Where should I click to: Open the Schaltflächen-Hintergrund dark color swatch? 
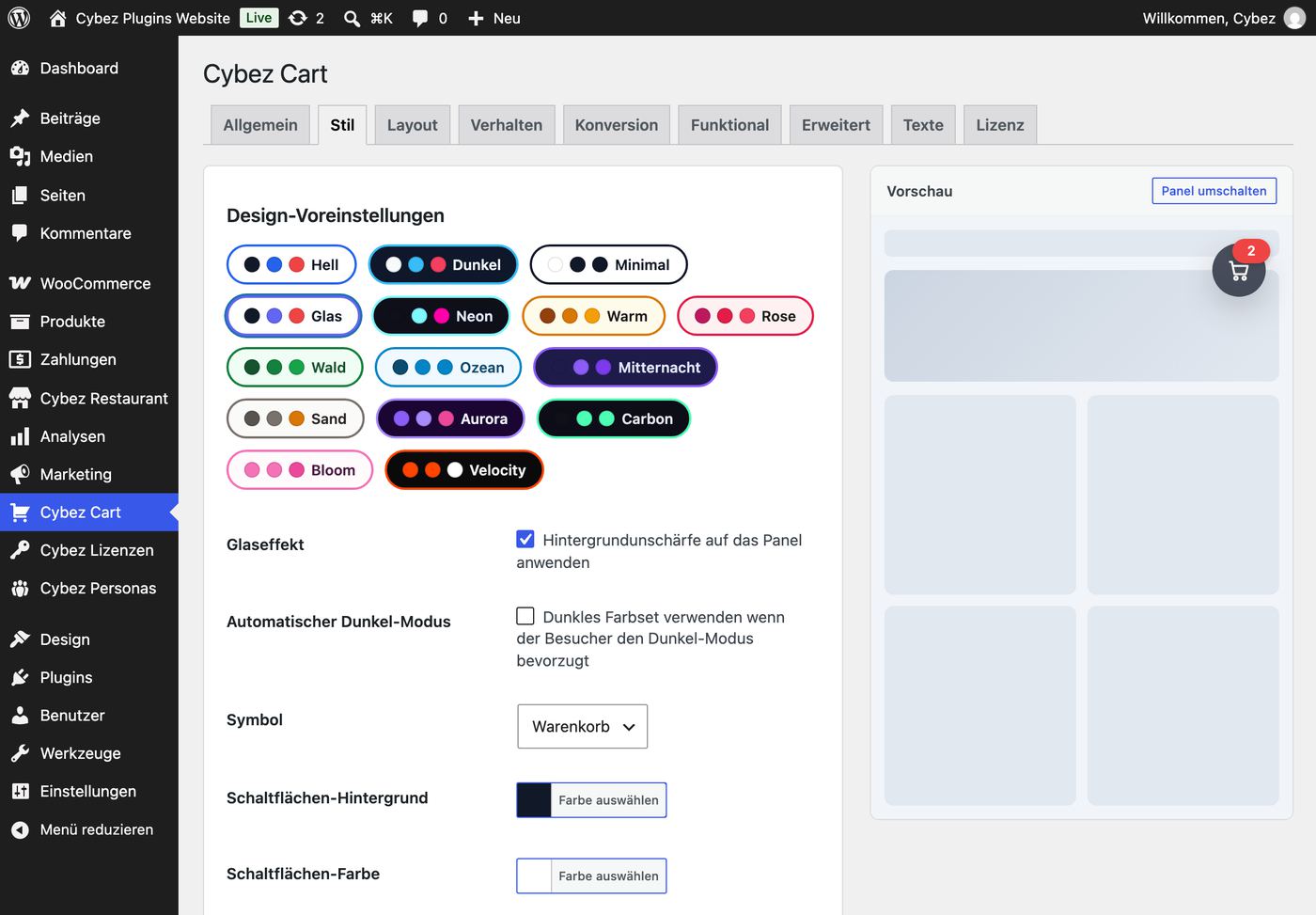tap(534, 800)
